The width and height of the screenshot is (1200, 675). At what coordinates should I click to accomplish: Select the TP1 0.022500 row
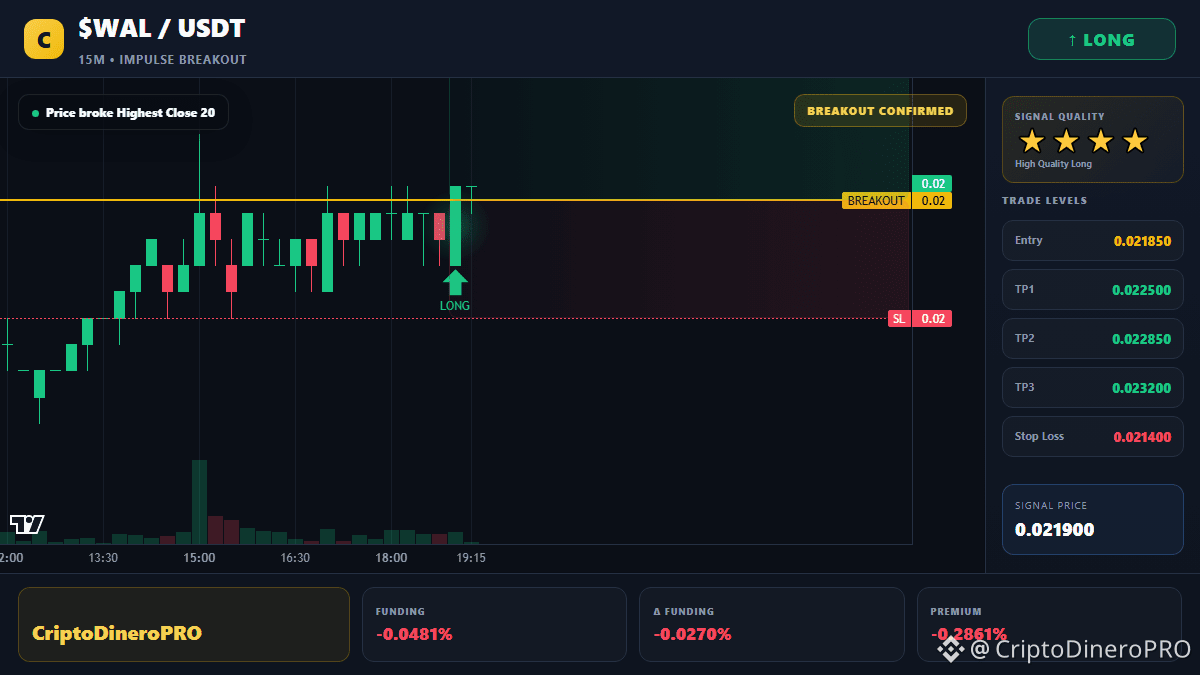[x=1093, y=290]
